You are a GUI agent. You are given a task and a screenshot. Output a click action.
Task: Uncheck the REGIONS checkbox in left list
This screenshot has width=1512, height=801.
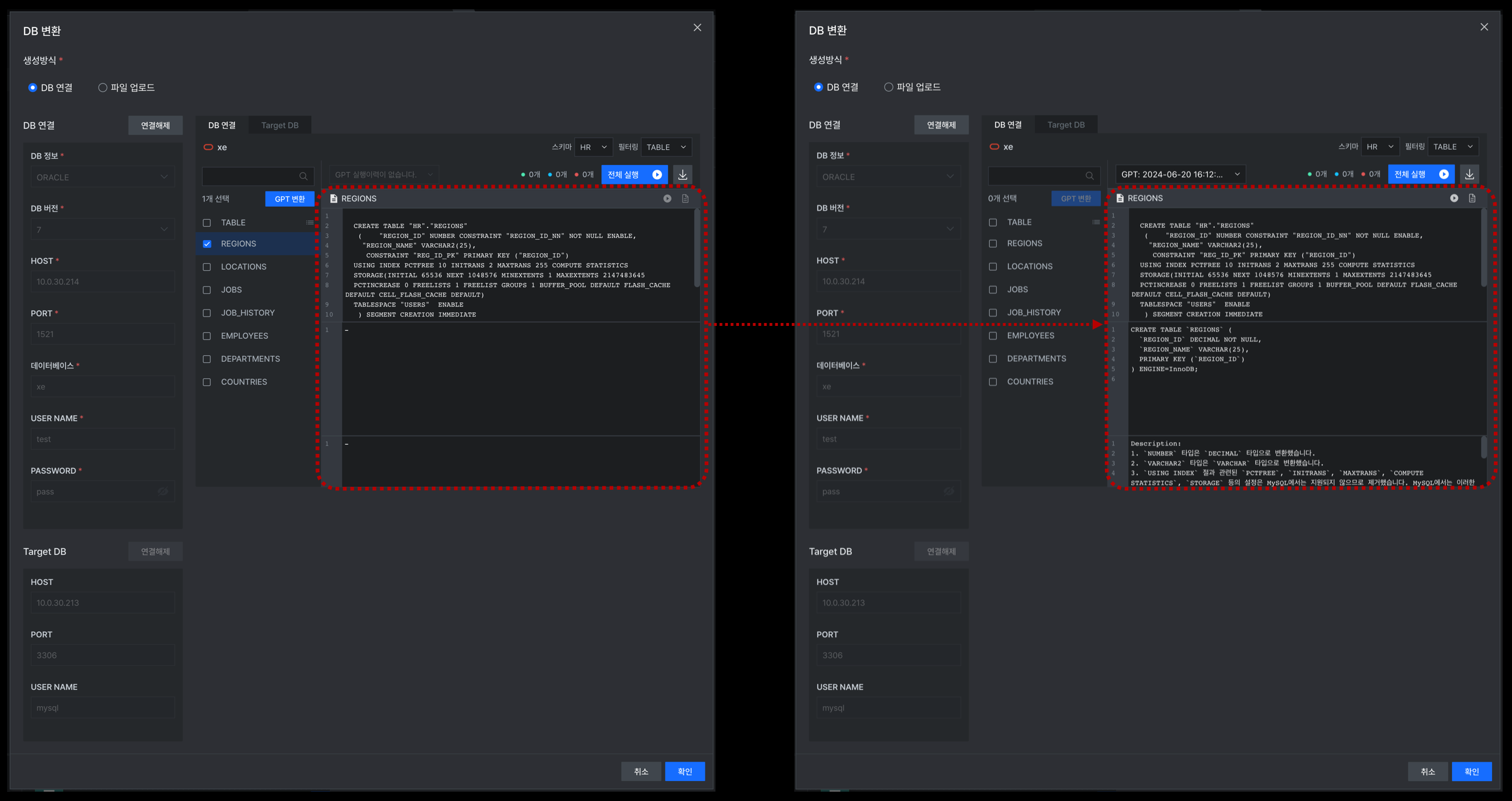(x=207, y=244)
